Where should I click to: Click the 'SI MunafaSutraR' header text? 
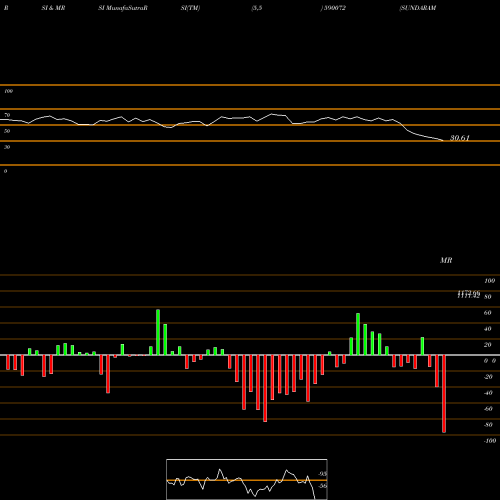pos(123,8)
